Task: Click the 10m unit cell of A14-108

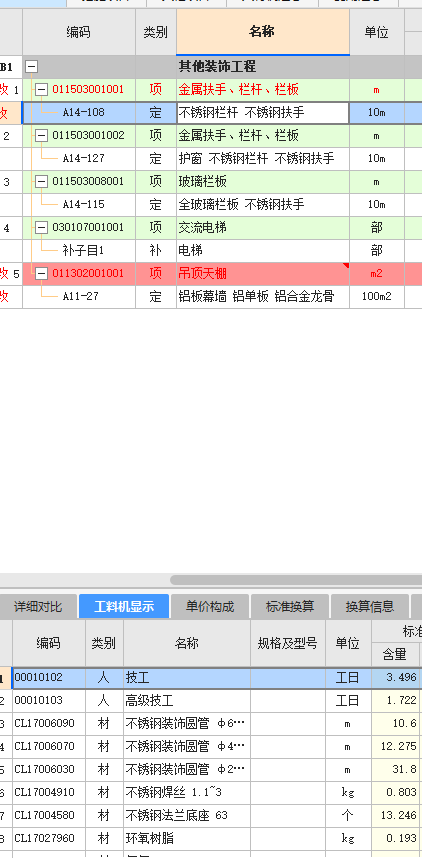Action: 377,113
